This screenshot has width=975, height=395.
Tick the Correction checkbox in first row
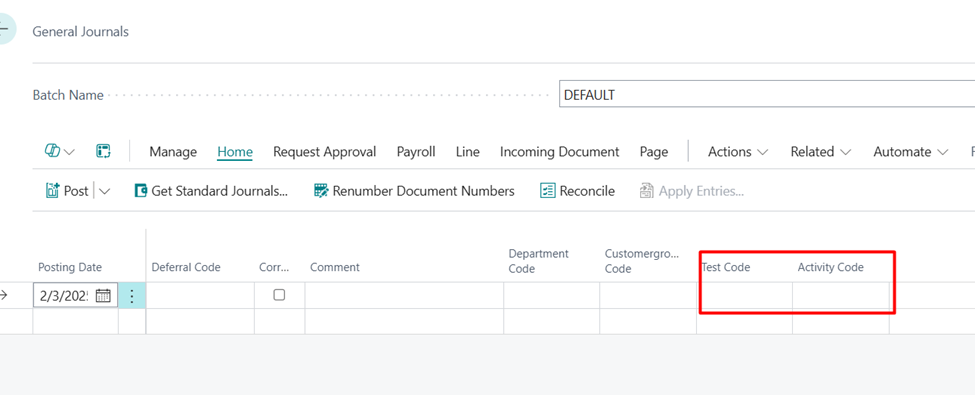pyautogui.click(x=279, y=295)
